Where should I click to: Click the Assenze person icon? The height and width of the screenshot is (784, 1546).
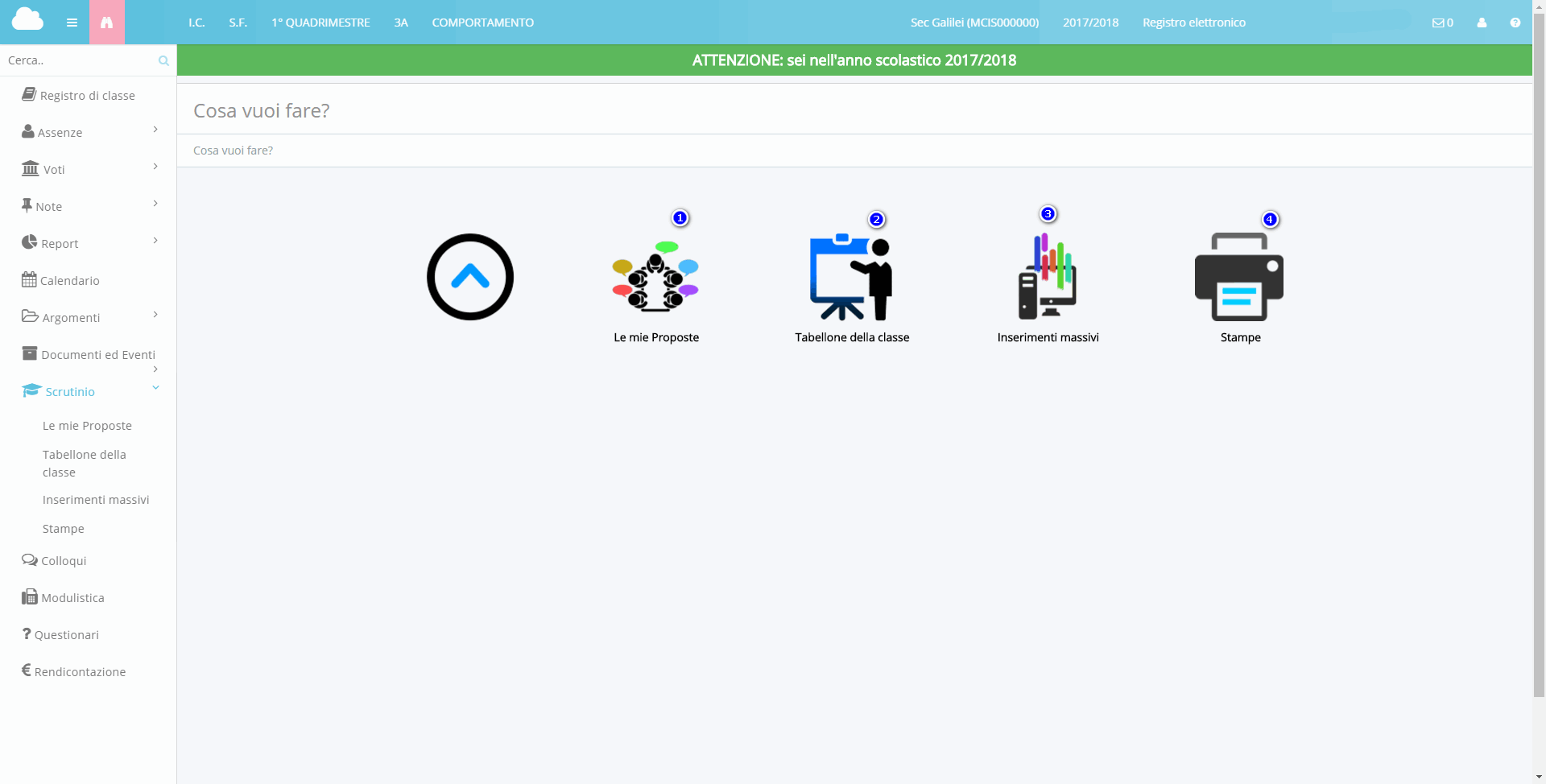click(28, 131)
